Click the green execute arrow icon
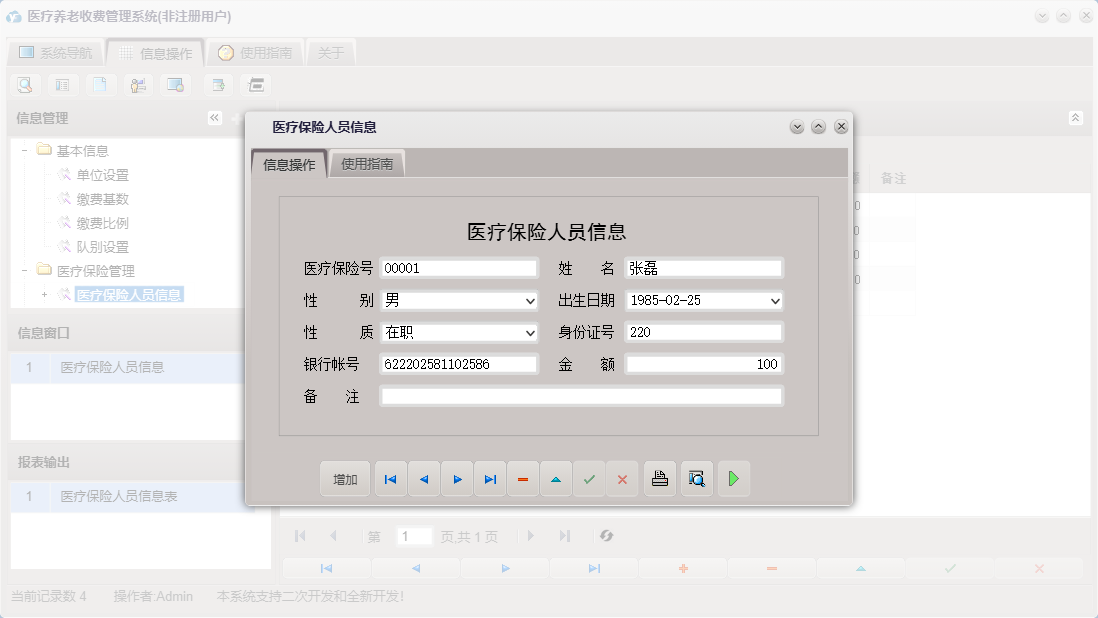Screen dimensions: 1098x618 point(733,478)
